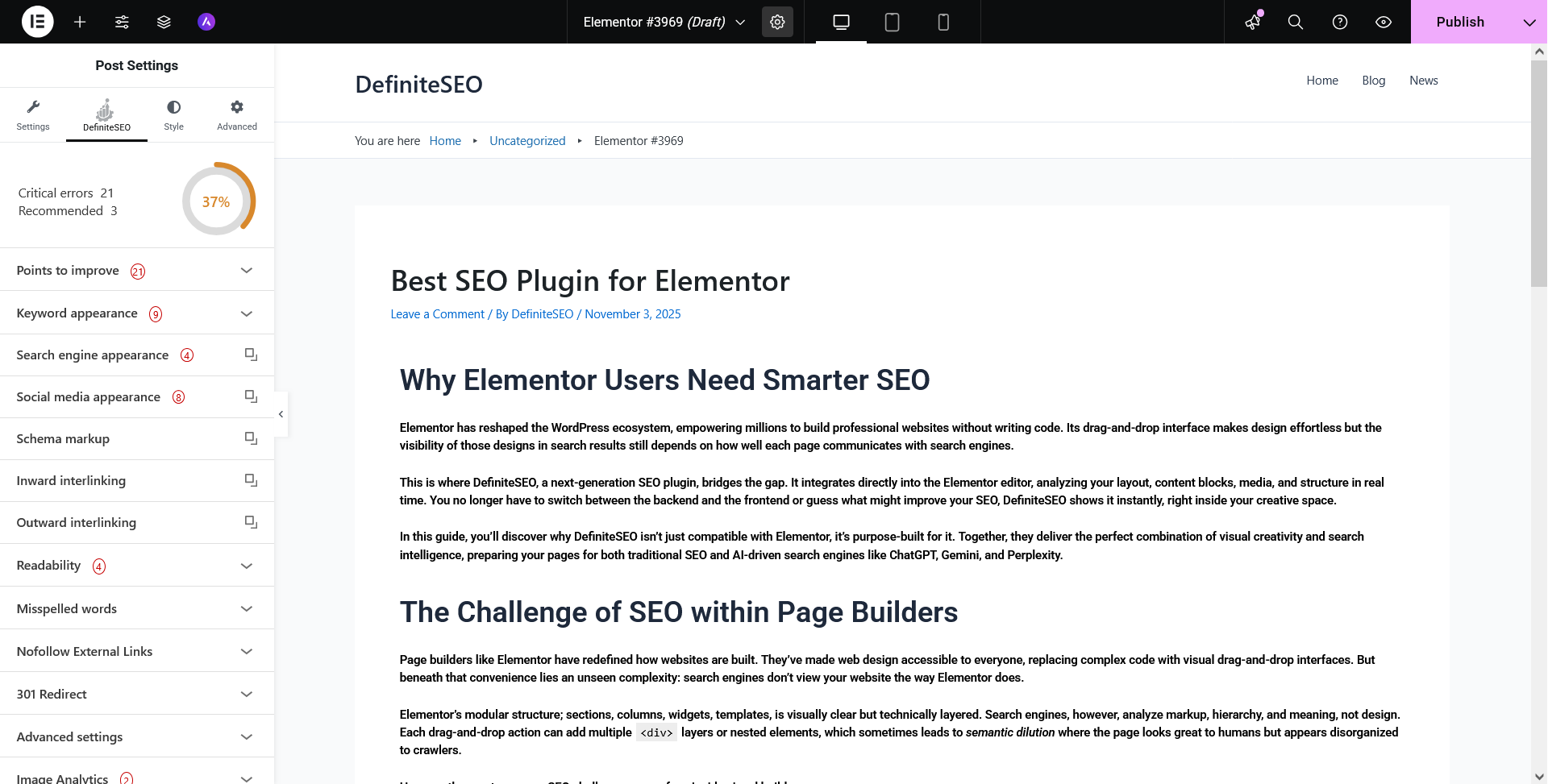Open the widget panel with the plus icon
1548x784 pixels.
point(80,22)
